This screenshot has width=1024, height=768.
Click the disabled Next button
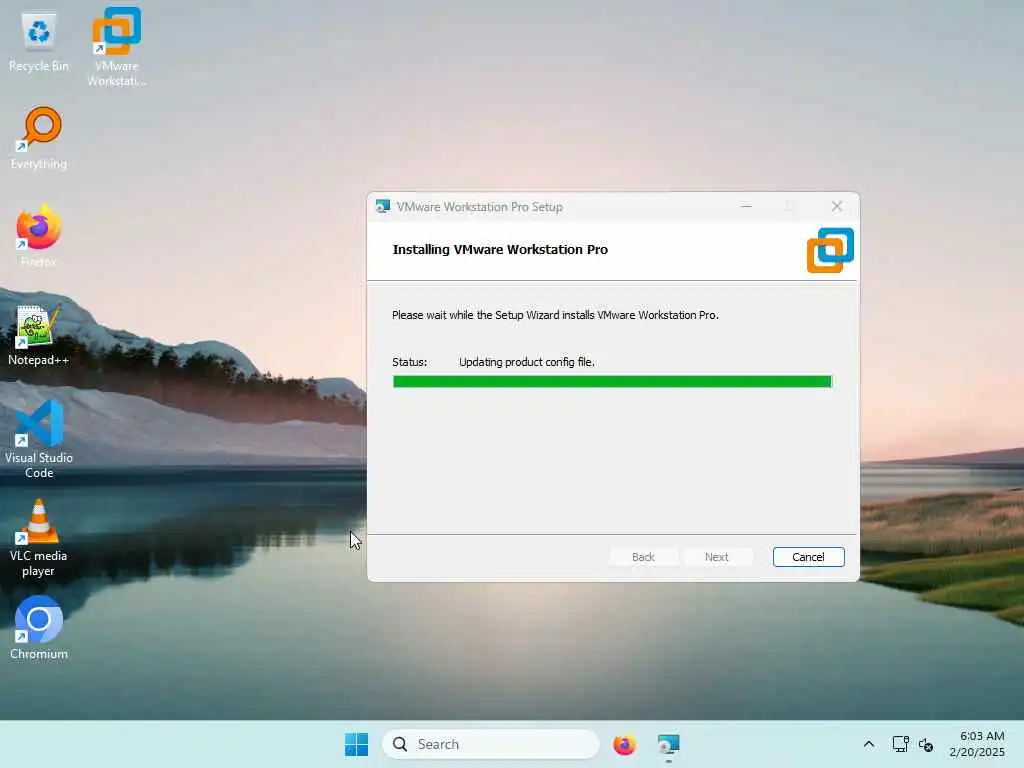(x=716, y=557)
